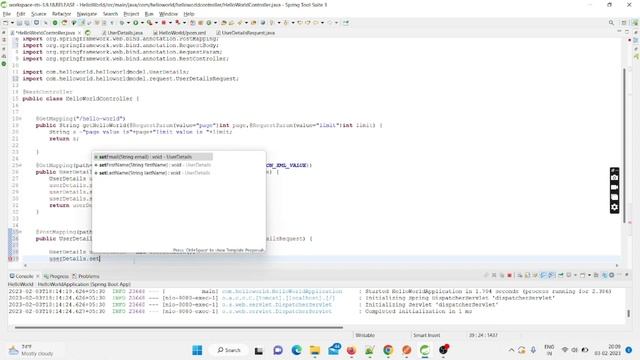Open the Edit menu
Viewport: 640px width, 360px height.
tap(21, 14)
